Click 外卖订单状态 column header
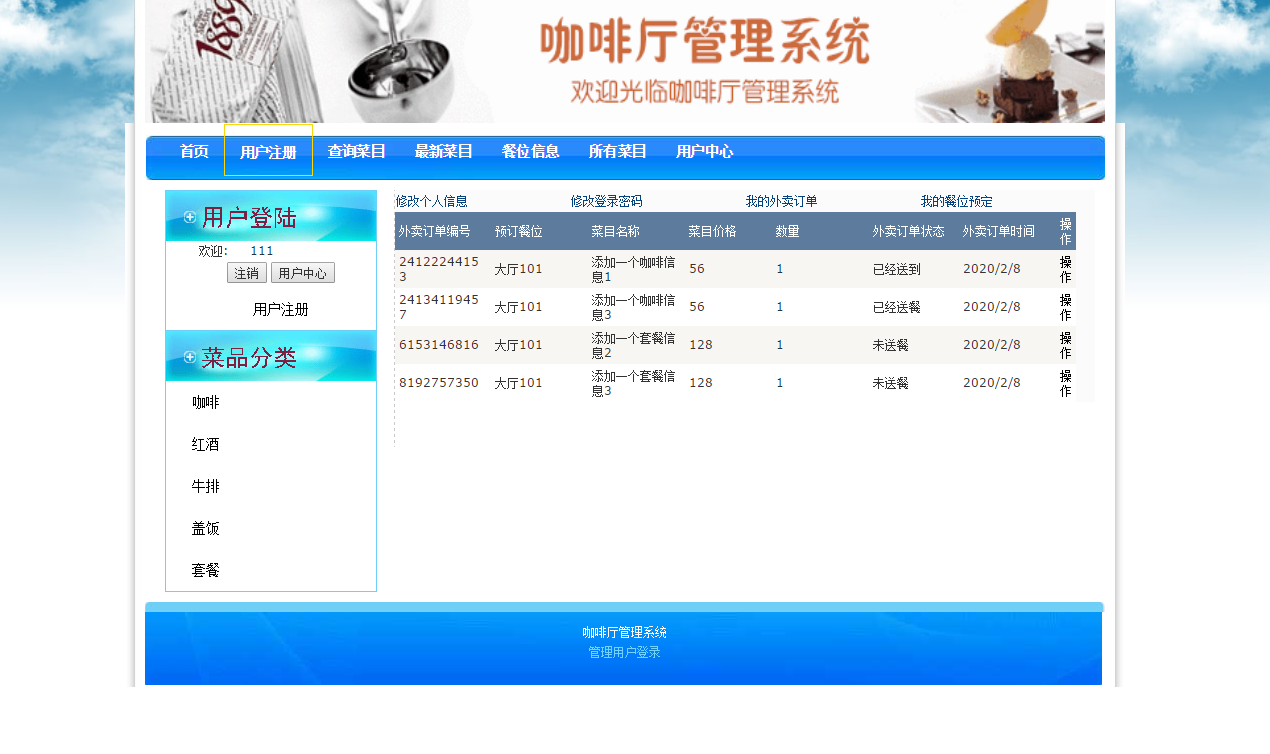Image resolution: width=1270 pixels, height=754 pixels. click(x=908, y=231)
